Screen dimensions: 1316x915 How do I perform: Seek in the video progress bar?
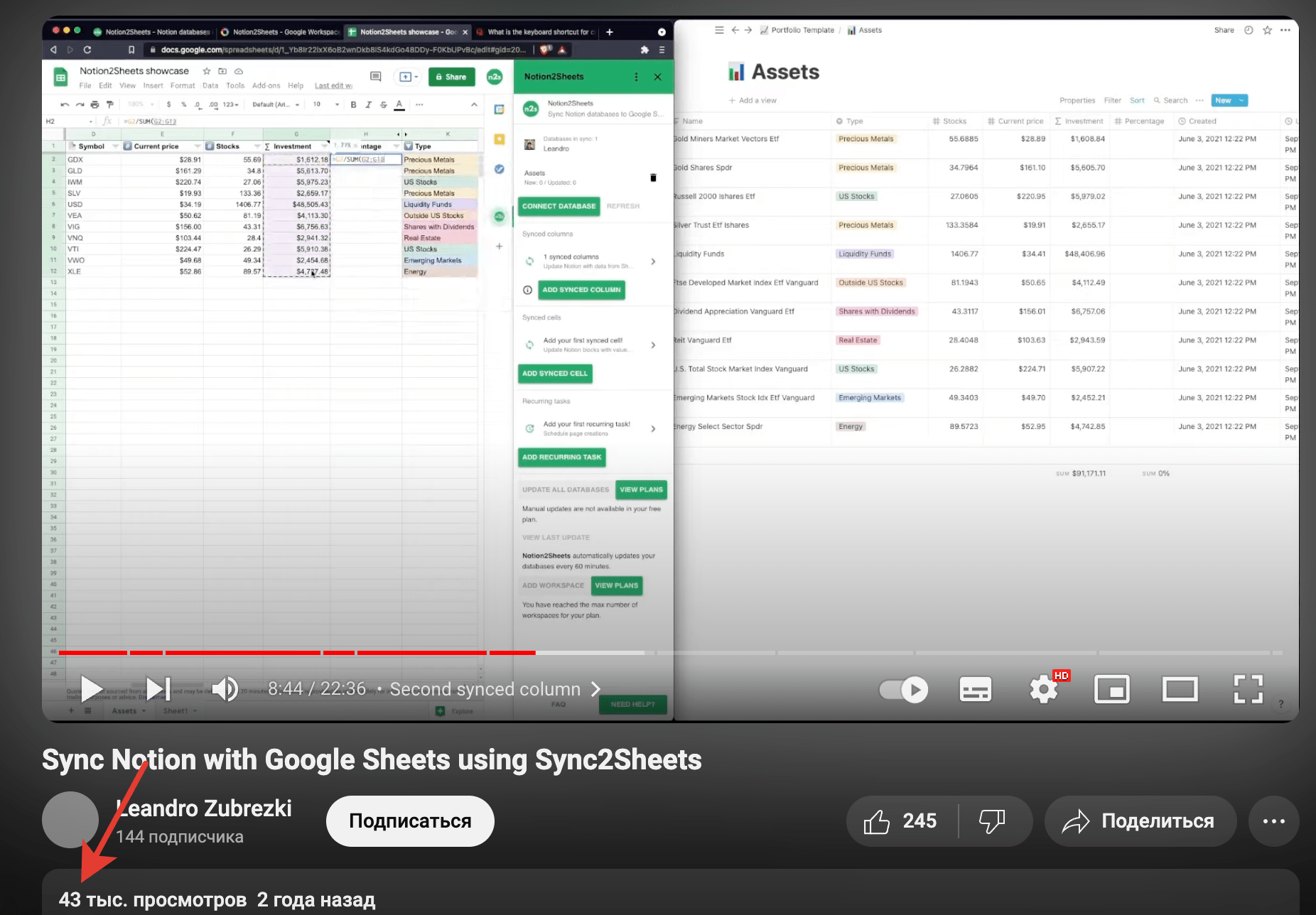[671, 652]
